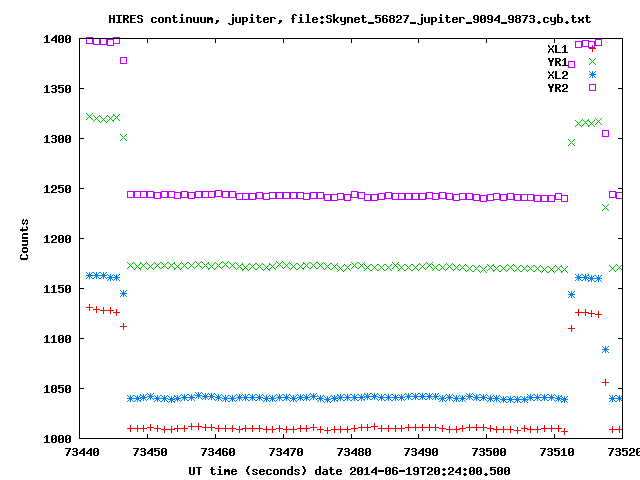
Task: Click the XL1 legend label
Action: [558, 49]
